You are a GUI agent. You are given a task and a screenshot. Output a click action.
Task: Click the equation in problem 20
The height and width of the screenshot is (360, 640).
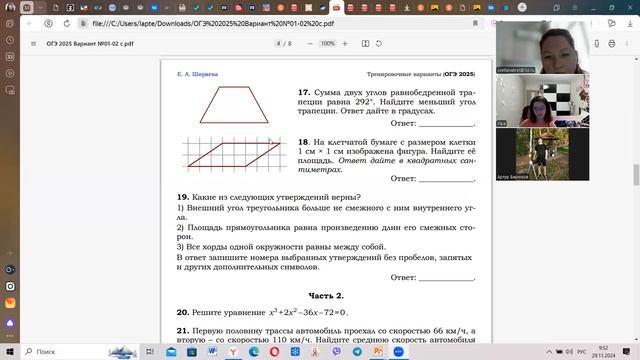tap(308, 312)
